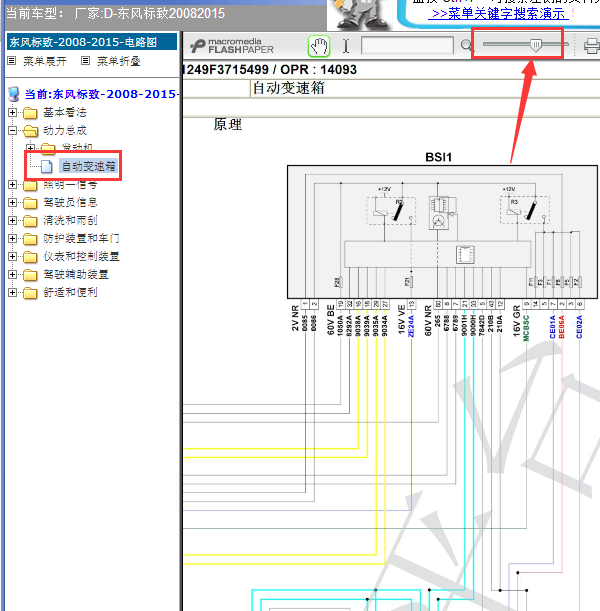600x611 pixels.
Task: Click the CE02A wire label
Action: pos(579,327)
